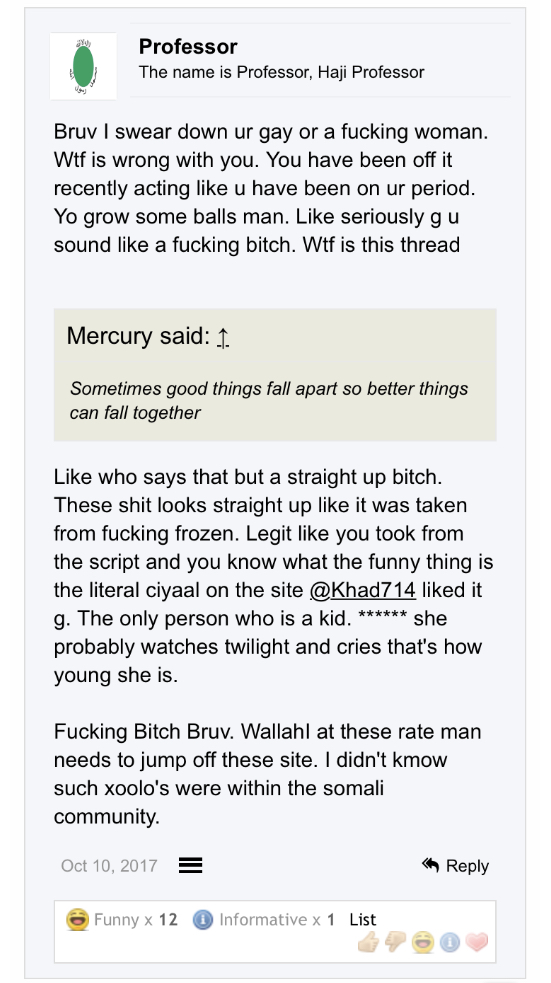The image size is (551, 983).
Task: Open the hamburger post options menu
Action: pyautogui.click(x=191, y=866)
